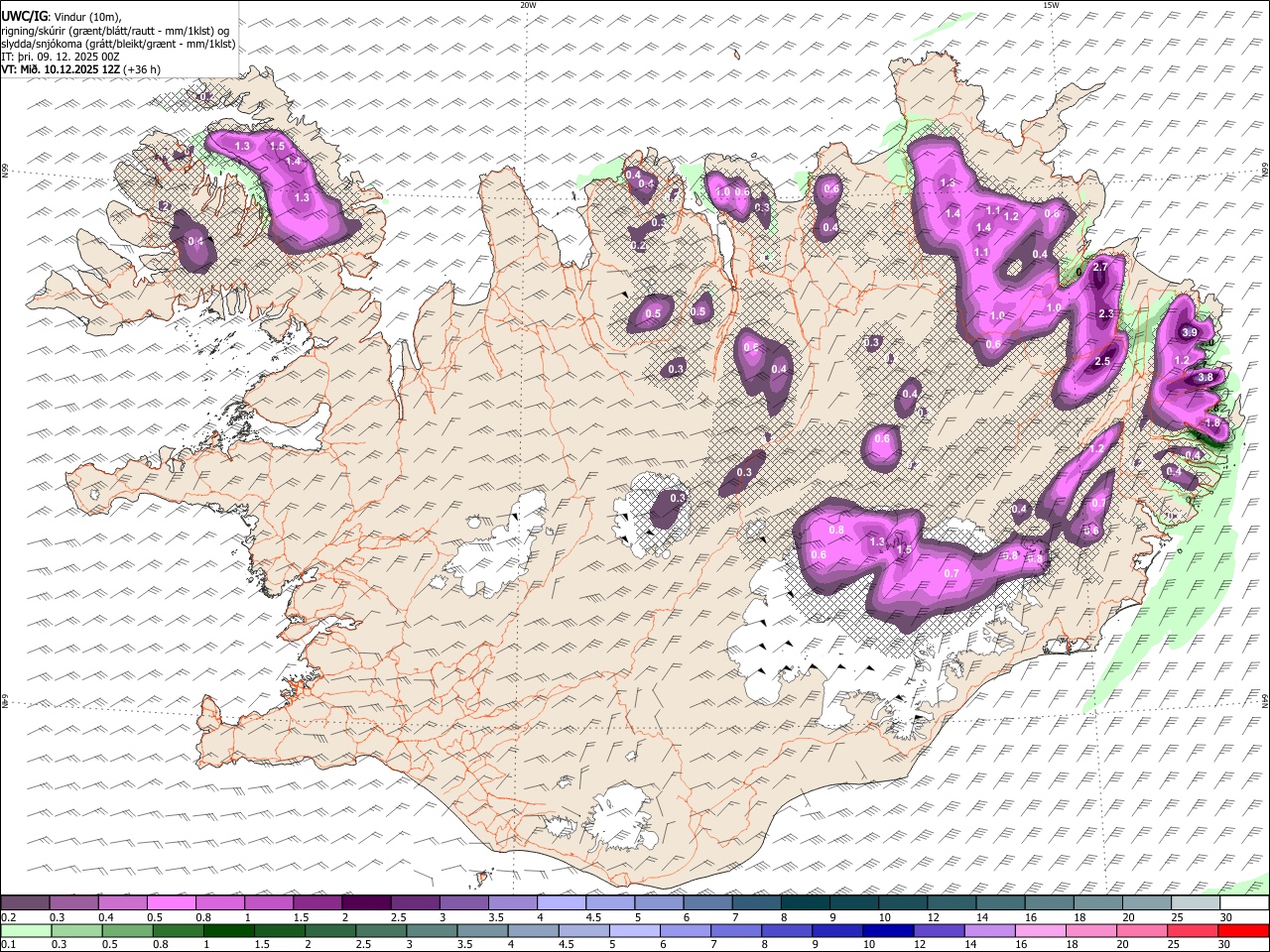Click the 'slydda/snjókoma' legend description line
Image resolution: width=1270 pixels, height=952 pixels.
[118, 44]
